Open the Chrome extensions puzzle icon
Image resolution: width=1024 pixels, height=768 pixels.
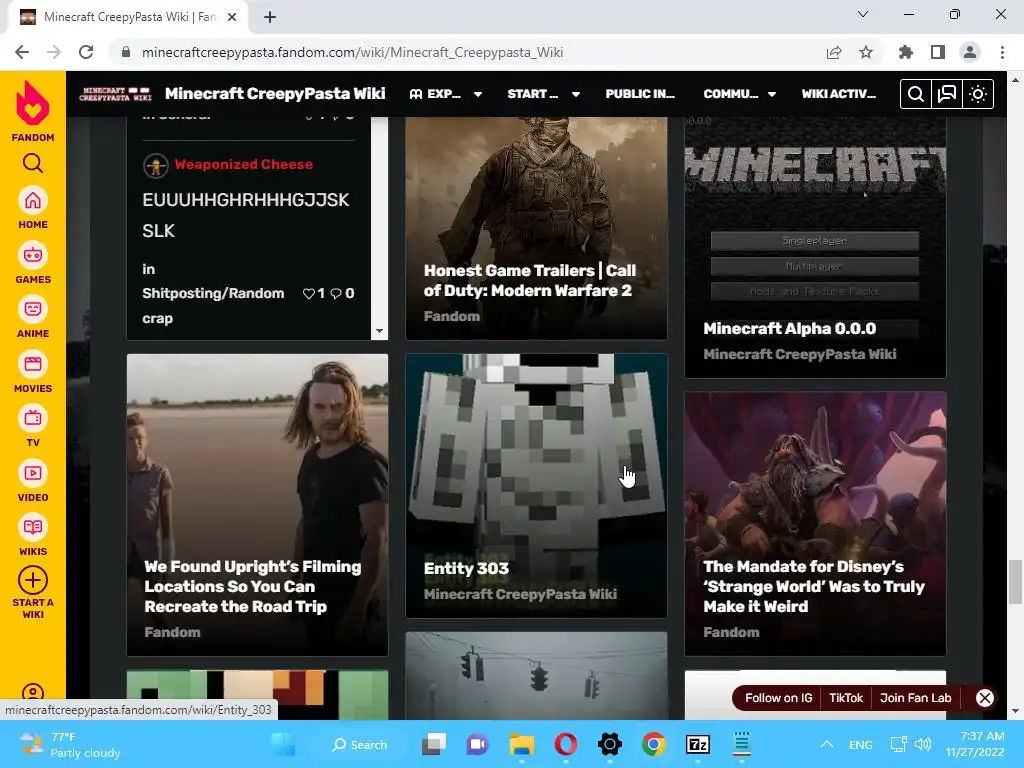[906, 52]
